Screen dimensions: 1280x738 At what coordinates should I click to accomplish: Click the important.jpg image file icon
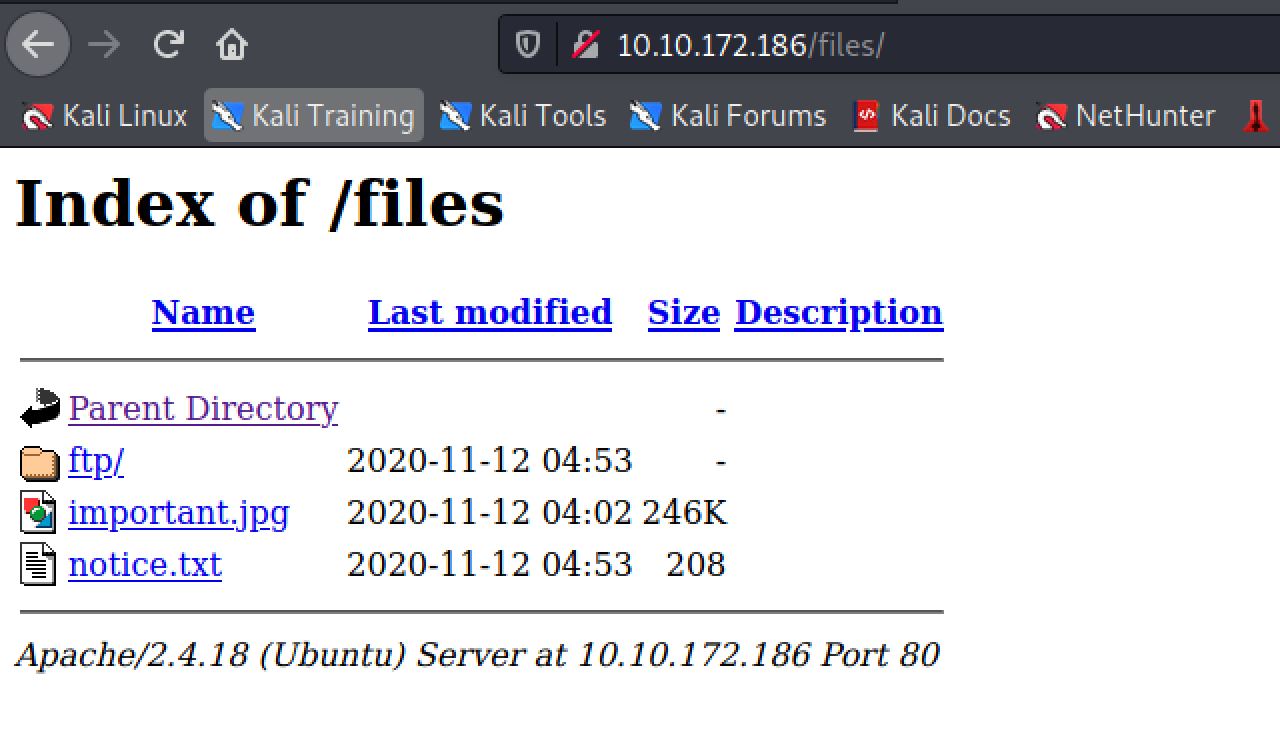[x=39, y=513]
